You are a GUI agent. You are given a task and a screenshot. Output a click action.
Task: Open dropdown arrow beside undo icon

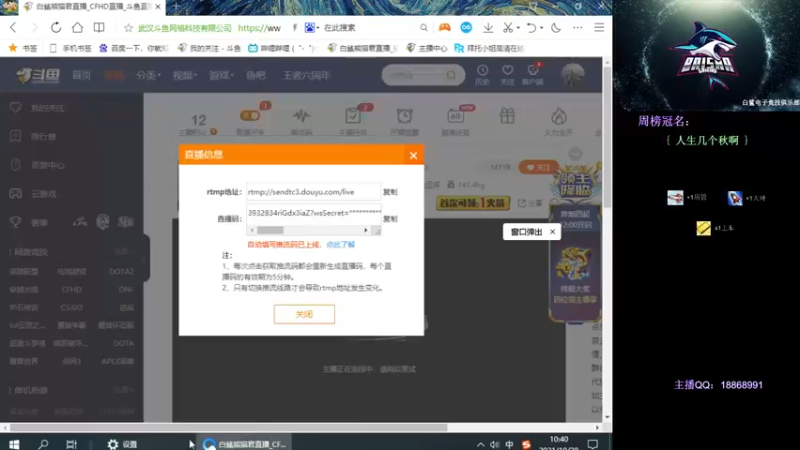tap(541, 28)
